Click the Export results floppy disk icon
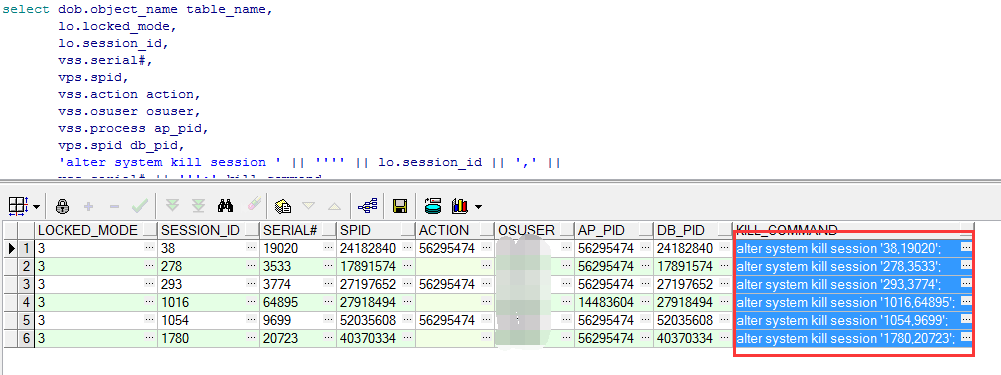1001x375 pixels. [400, 206]
